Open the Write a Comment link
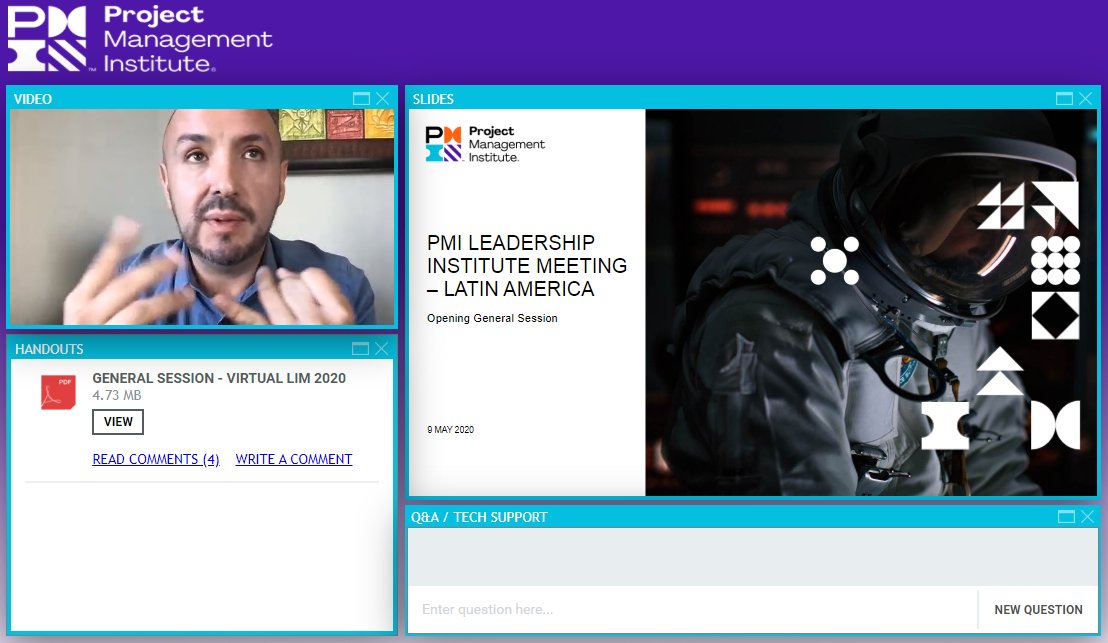The image size is (1108, 643). 294,459
